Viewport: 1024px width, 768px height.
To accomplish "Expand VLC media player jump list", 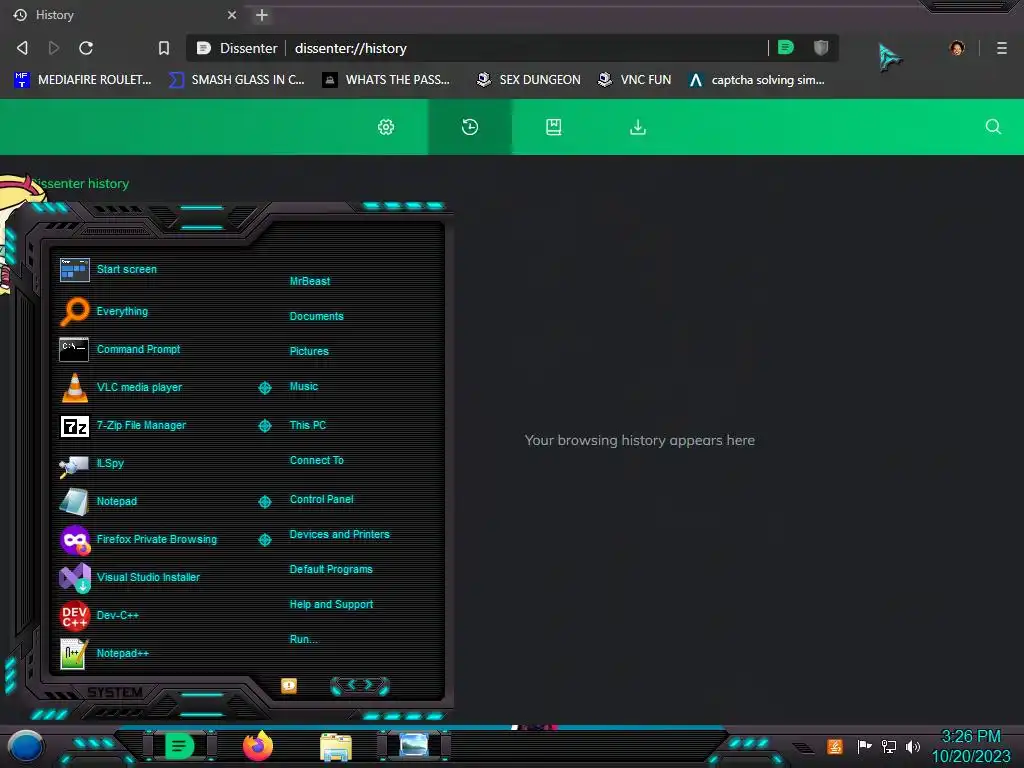I will pyautogui.click(x=264, y=388).
